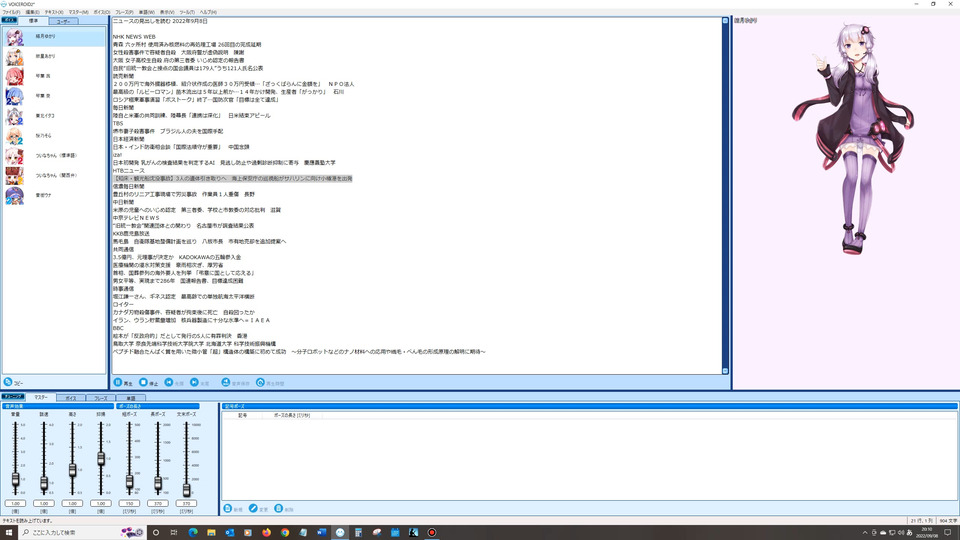Open the Phrase (フレーズ) menu

coord(124,12)
